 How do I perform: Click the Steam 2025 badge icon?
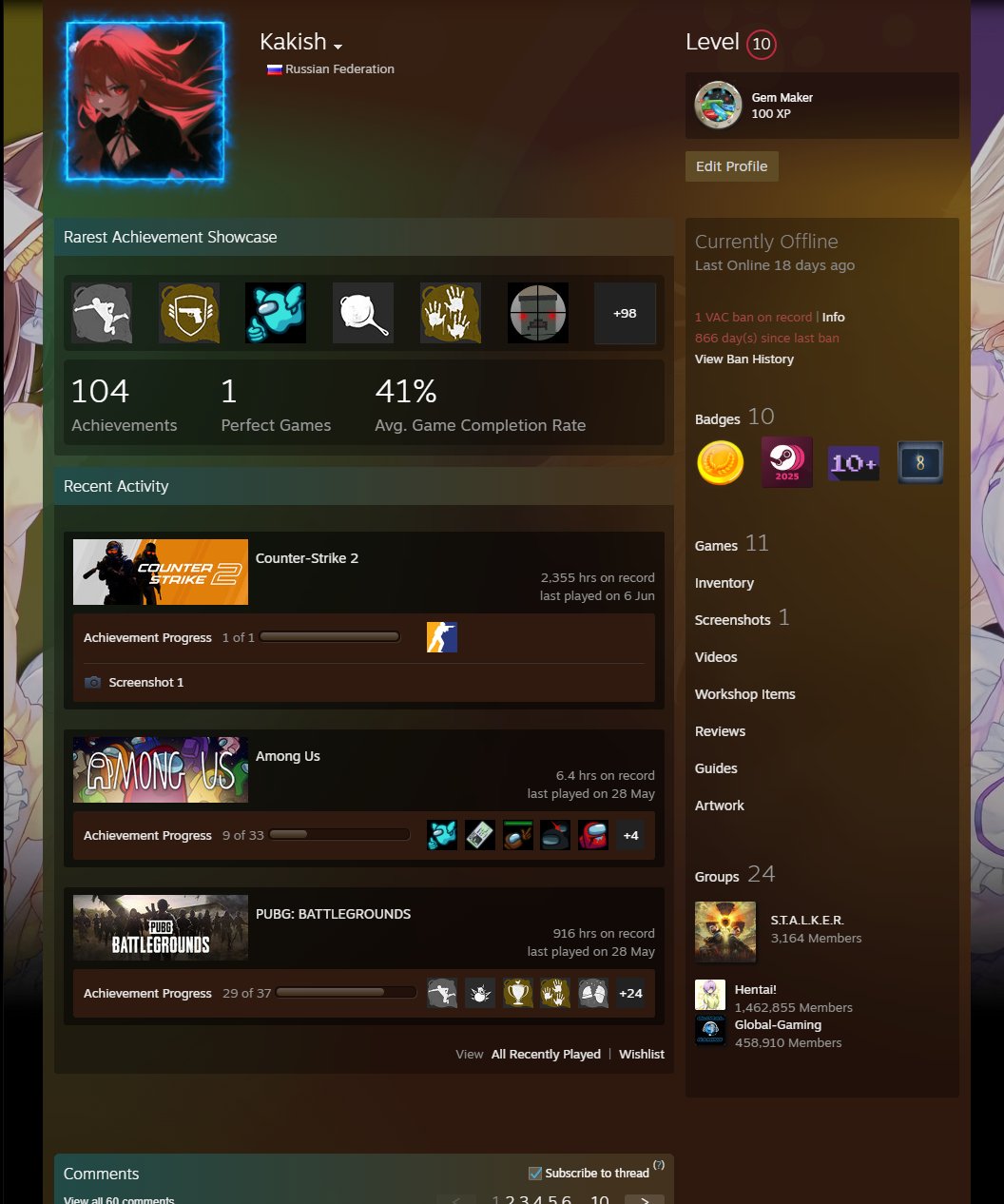(x=787, y=462)
